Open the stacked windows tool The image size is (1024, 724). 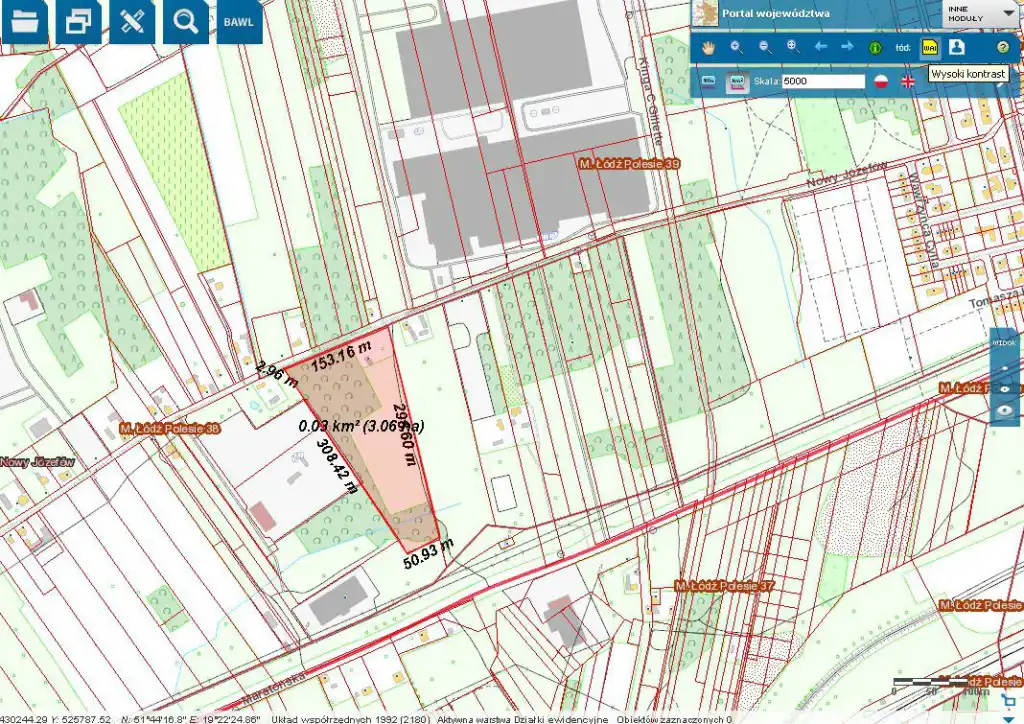pos(78,21)
